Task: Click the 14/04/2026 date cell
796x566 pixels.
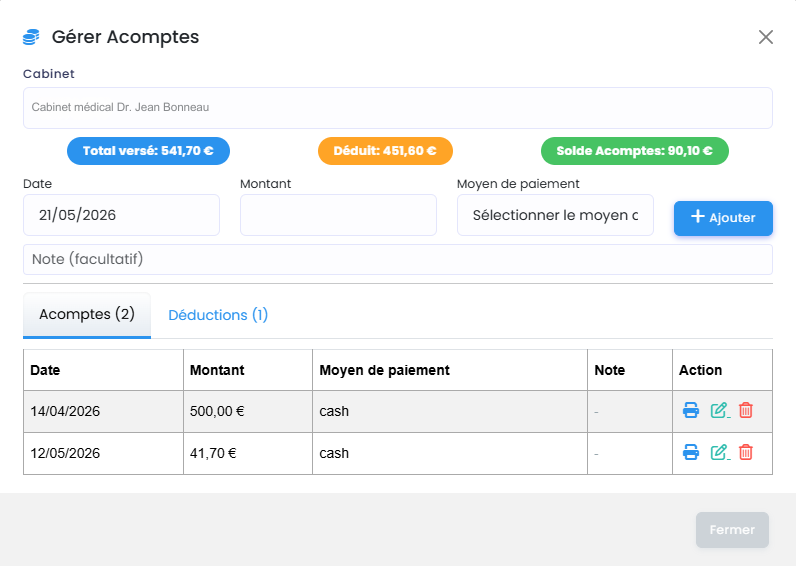Action: tap(103, 411)
